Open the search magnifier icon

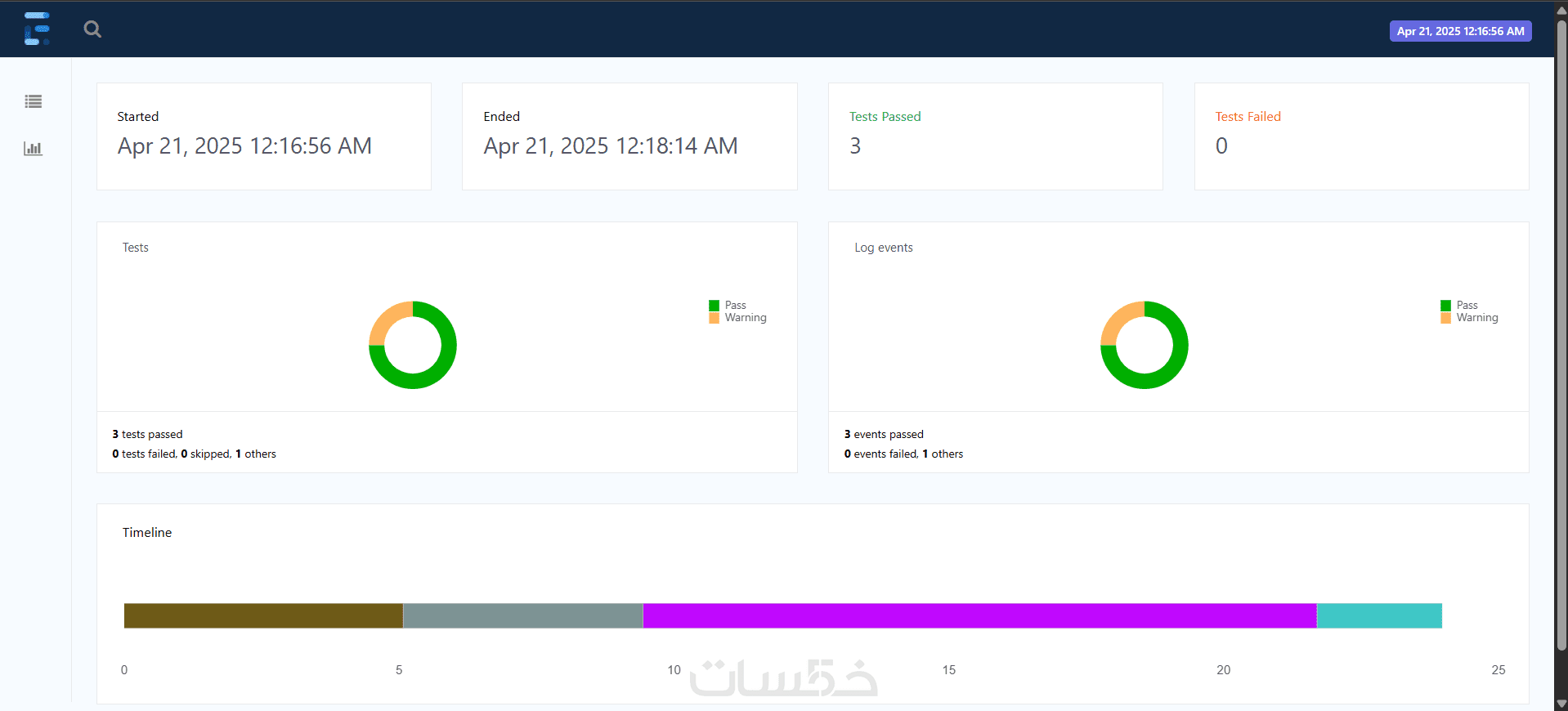(x=92, y=29)
